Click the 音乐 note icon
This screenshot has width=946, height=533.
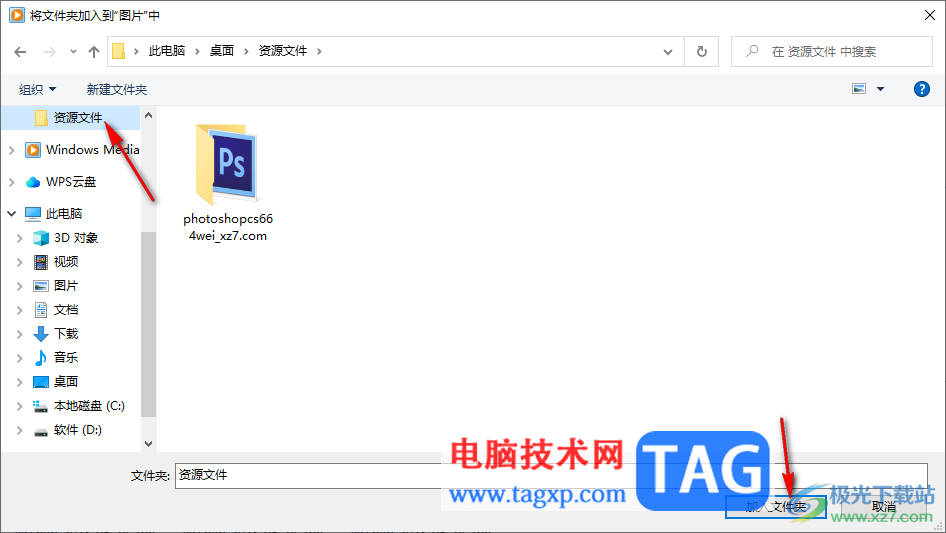[x=40, y=358]
